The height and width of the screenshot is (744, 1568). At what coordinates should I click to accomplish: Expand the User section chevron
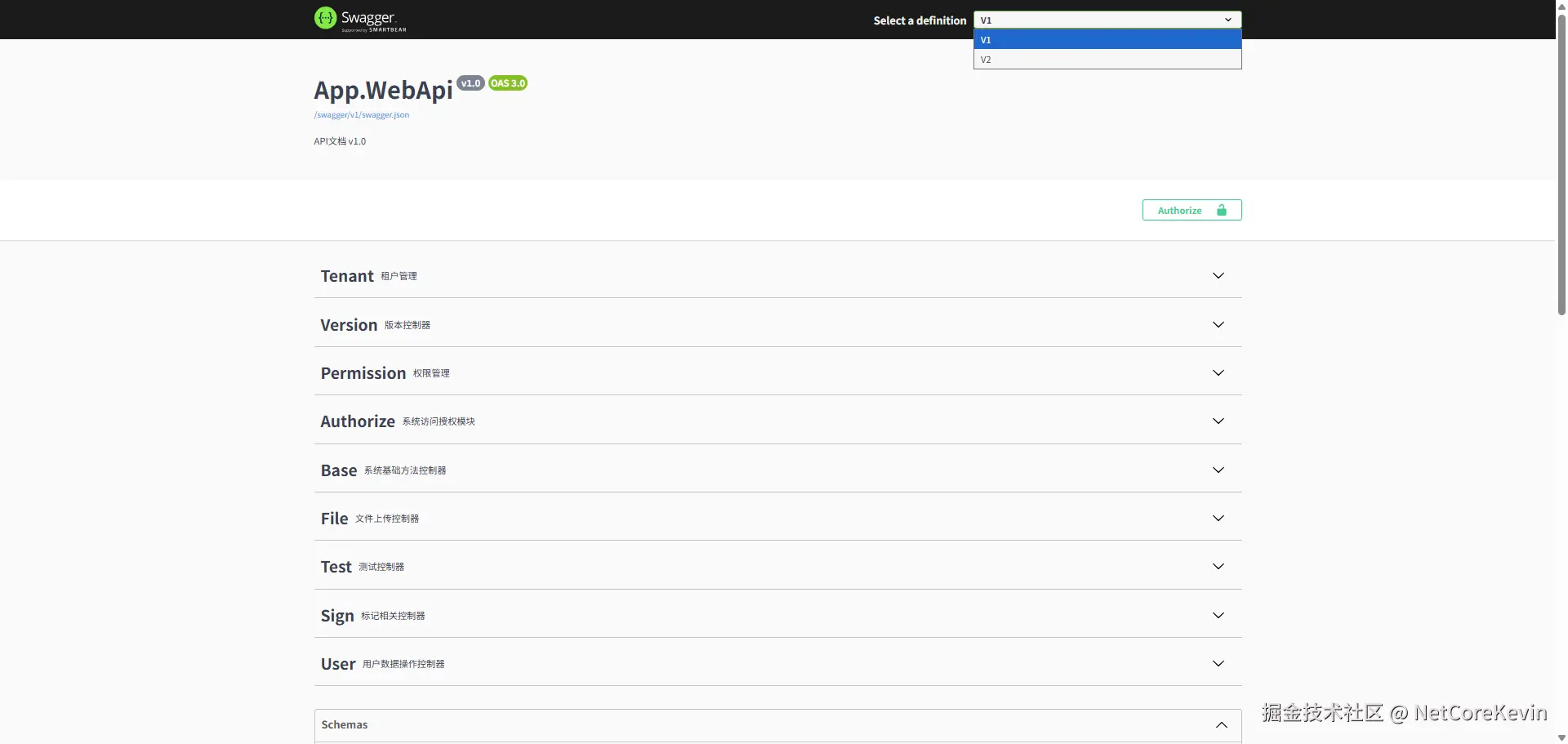tap(1218, 664)
